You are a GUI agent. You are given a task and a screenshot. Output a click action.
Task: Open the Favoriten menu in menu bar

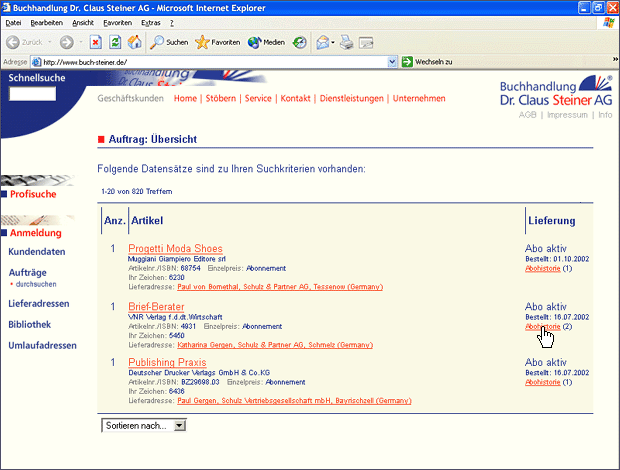click(x=117, y=23)
